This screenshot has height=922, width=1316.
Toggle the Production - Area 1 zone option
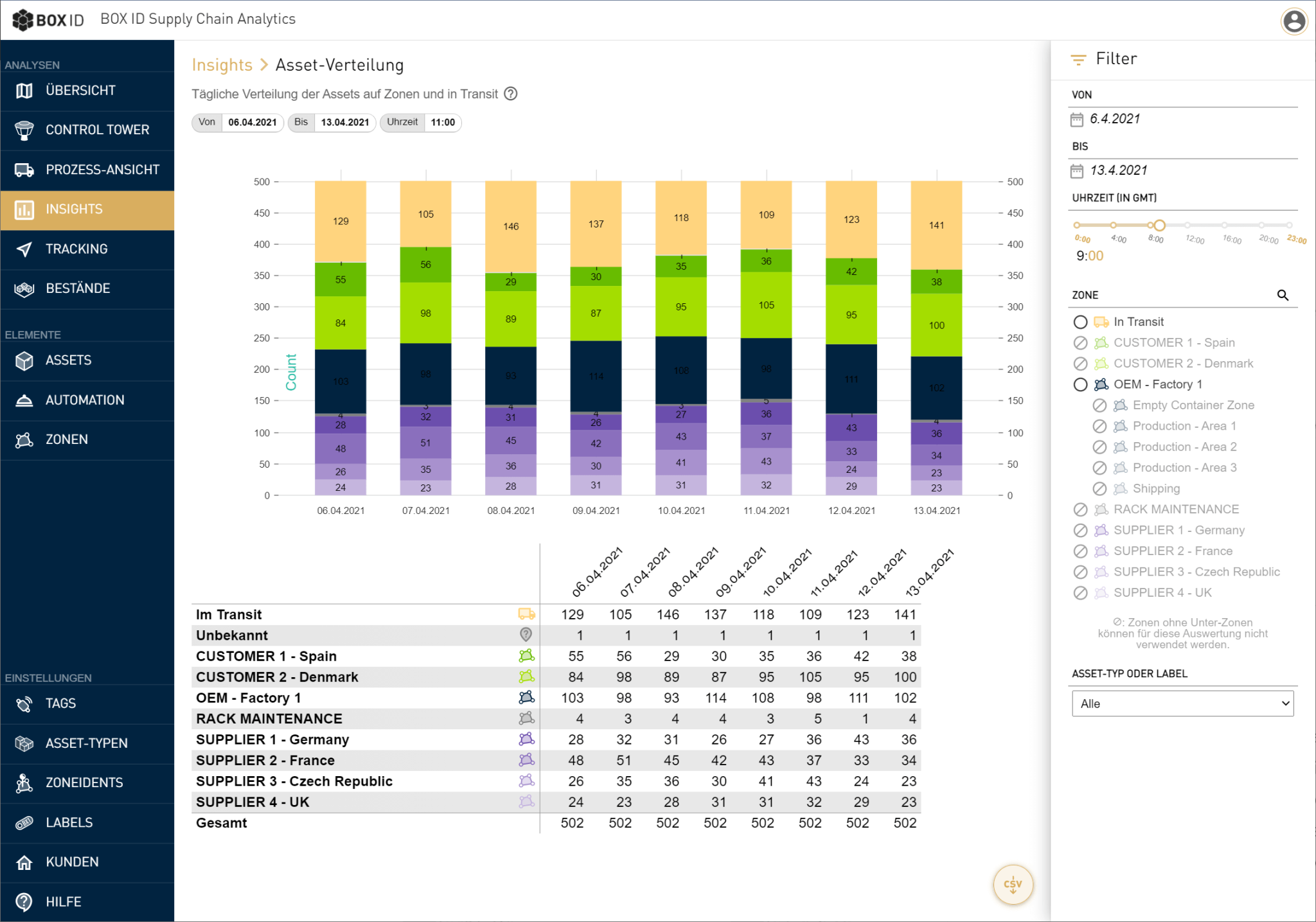pyautogui.click(x=1099, y=426)
